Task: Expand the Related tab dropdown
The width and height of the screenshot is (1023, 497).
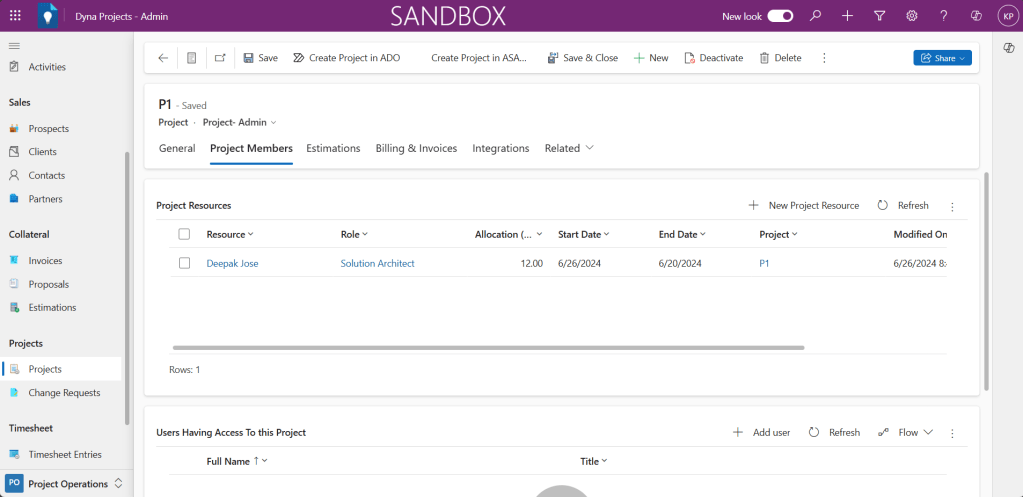Action: click(569, 148)
